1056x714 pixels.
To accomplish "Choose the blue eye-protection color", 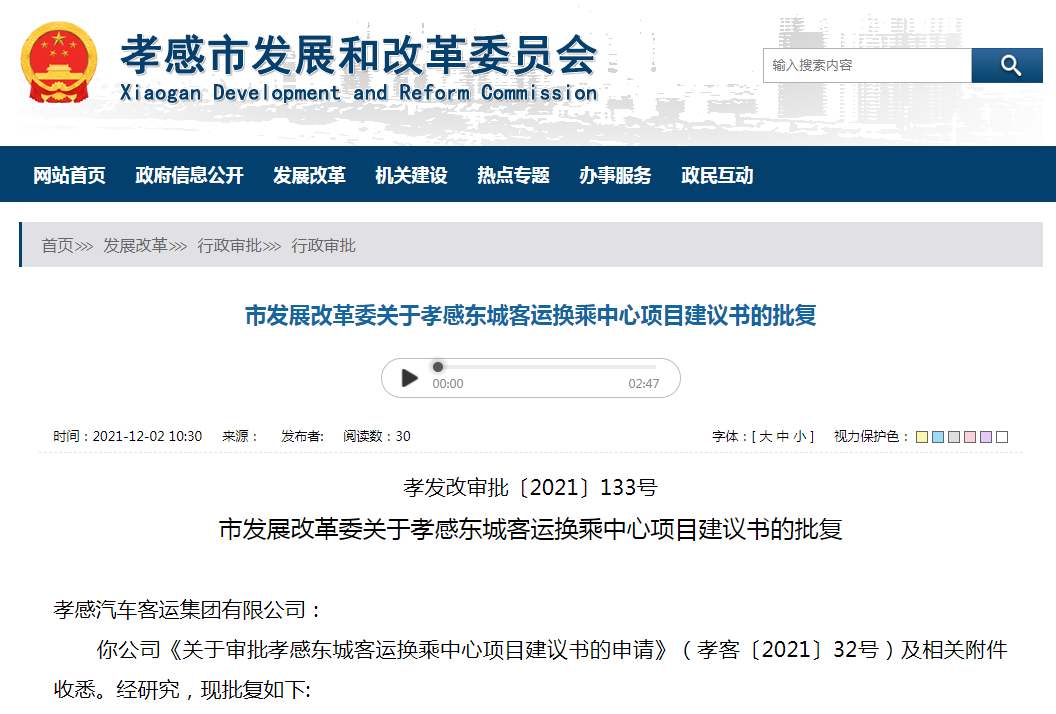I will (x=937, y=437).
